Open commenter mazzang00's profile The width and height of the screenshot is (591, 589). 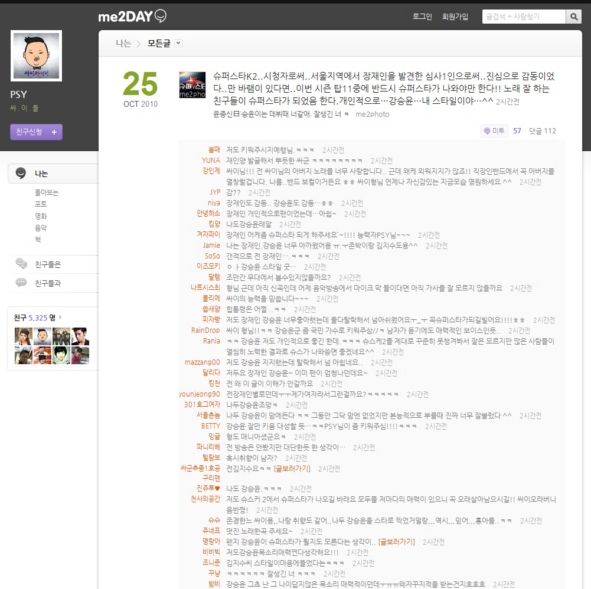pyautogui.click(x=202, y=362)
